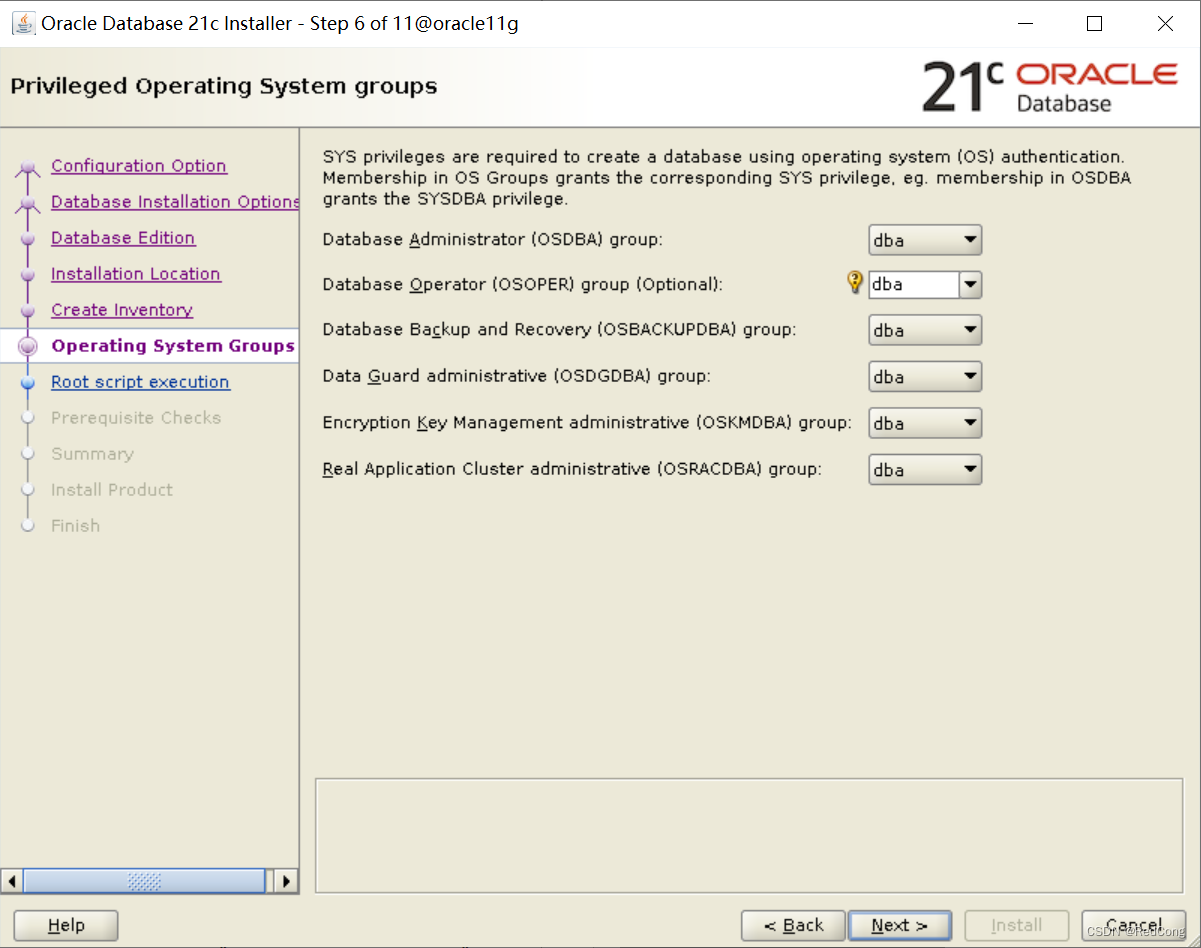Click the Database Backup and Recovery label
Screen dimensions: 1201x948
point(560,330)
